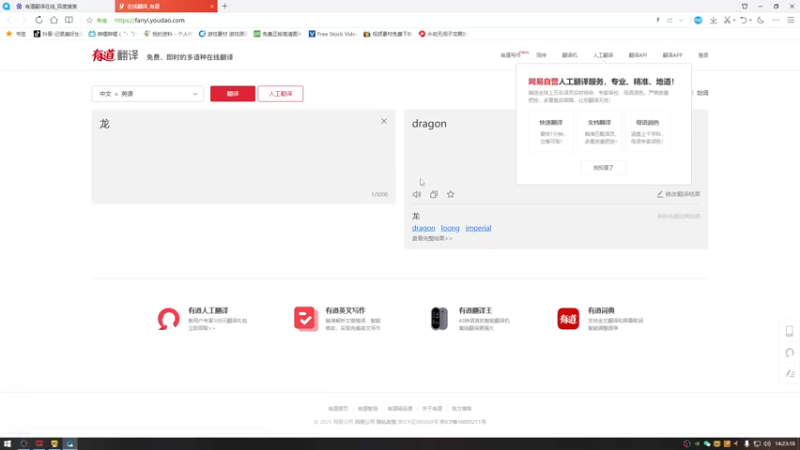Close the Youdao translation tab

pyautogui.click(x=212, y=6)
